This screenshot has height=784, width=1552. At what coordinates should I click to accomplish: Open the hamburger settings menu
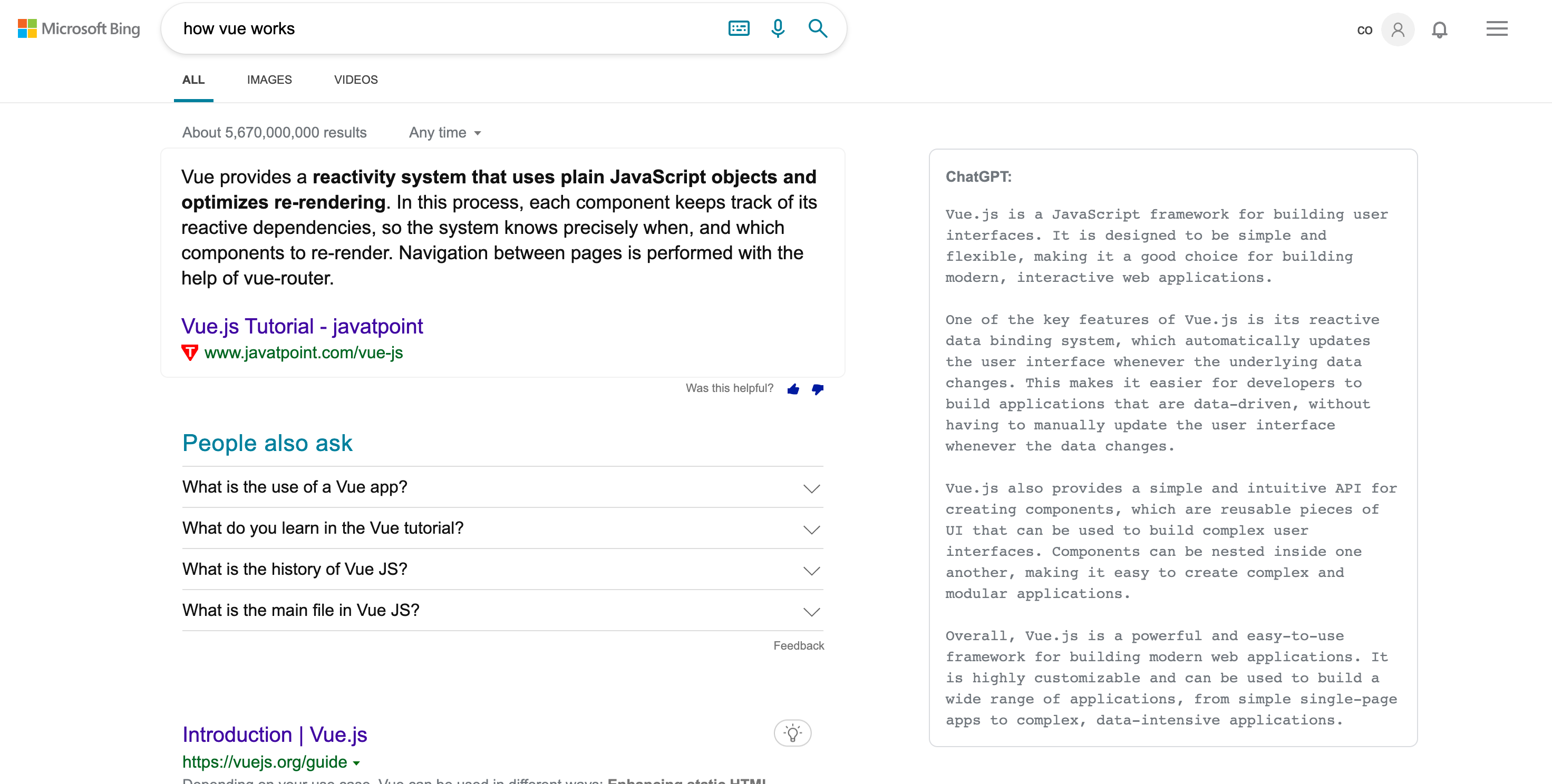(1496, 29)
